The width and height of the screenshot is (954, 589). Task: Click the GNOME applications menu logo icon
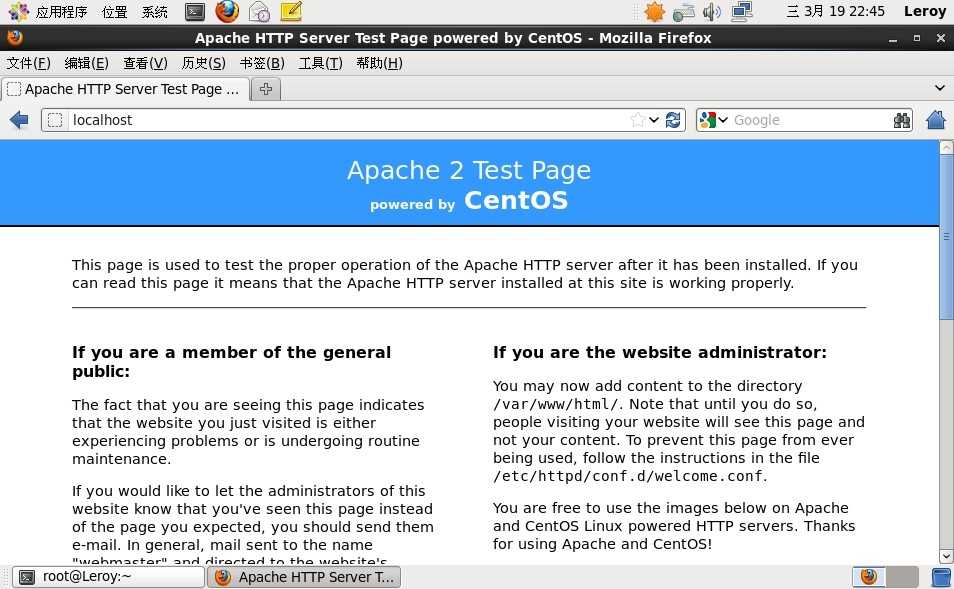click(x=18, y=12)
